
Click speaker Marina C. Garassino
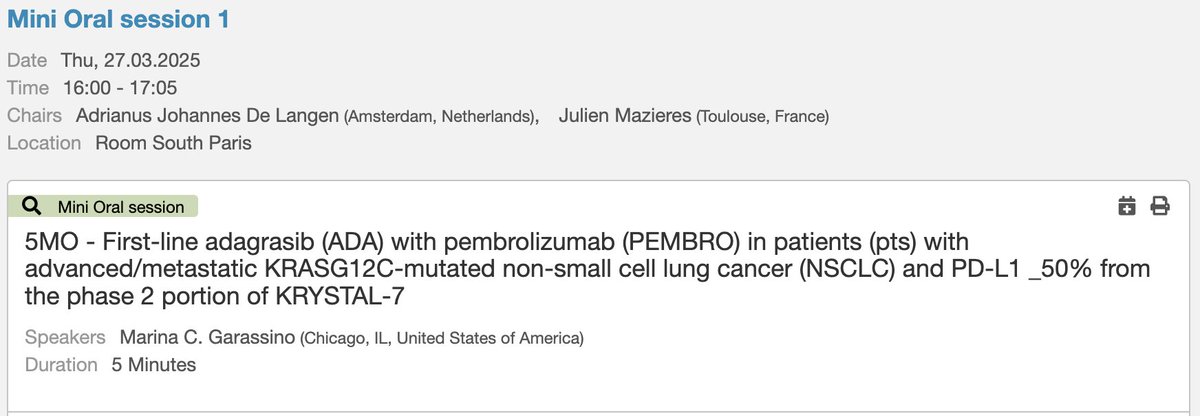click(x=208, y=338)
